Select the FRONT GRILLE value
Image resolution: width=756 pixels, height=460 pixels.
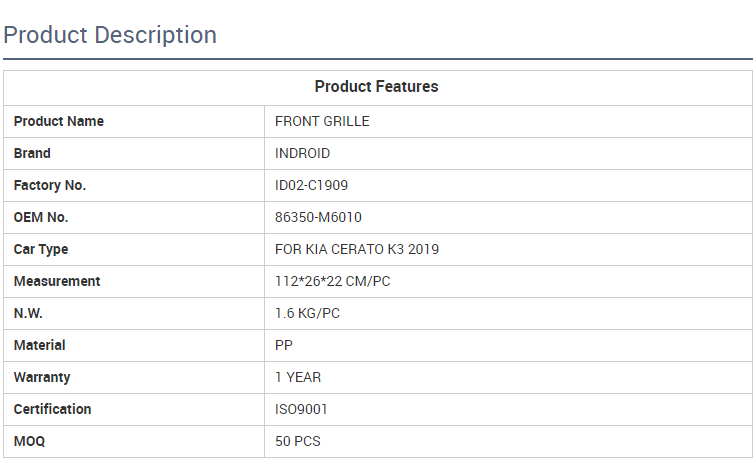[322, 122]
